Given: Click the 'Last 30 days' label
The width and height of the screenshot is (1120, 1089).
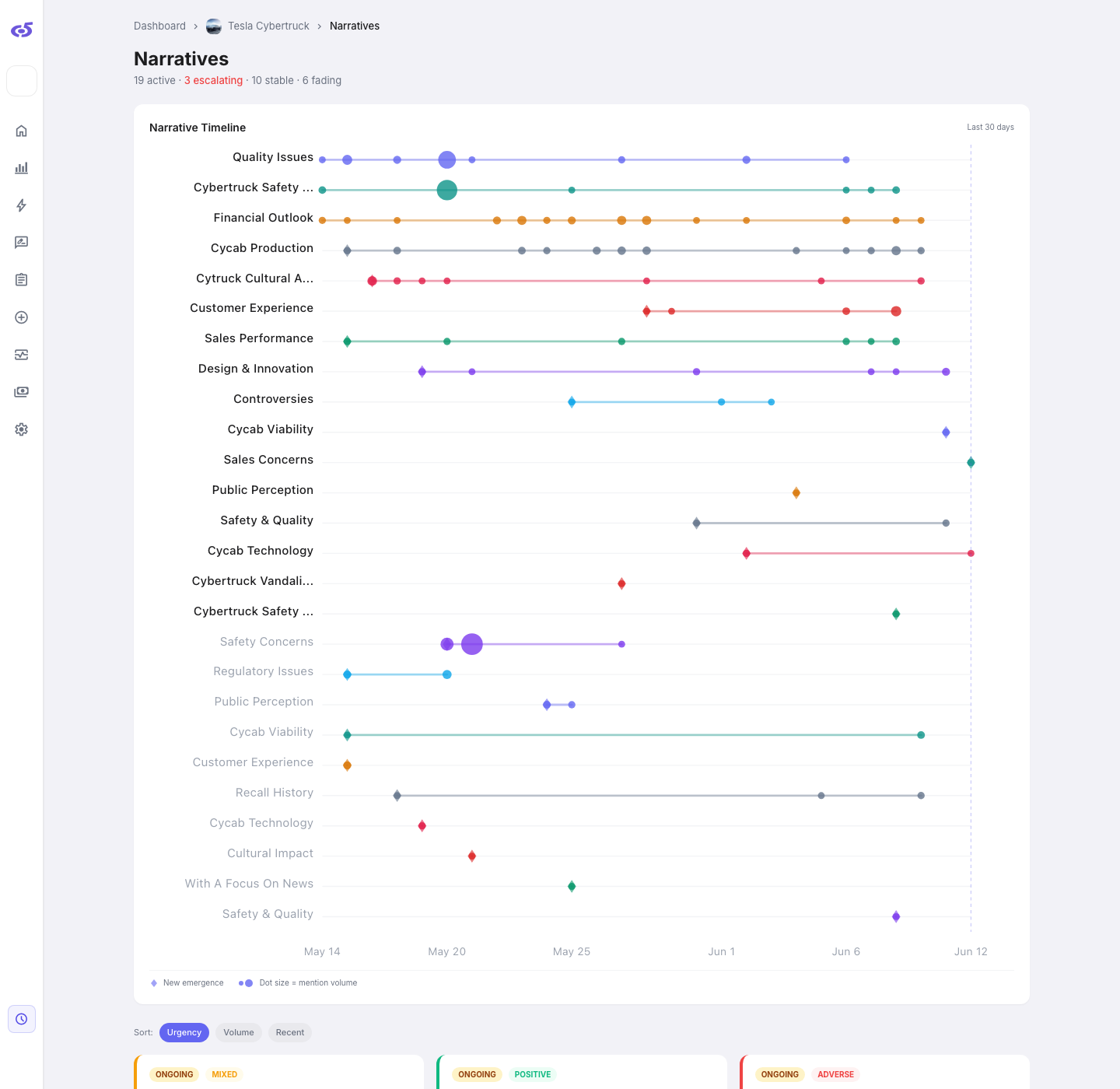Looking at the screenshot, I should pyautogui.click(x=990, y=127).
